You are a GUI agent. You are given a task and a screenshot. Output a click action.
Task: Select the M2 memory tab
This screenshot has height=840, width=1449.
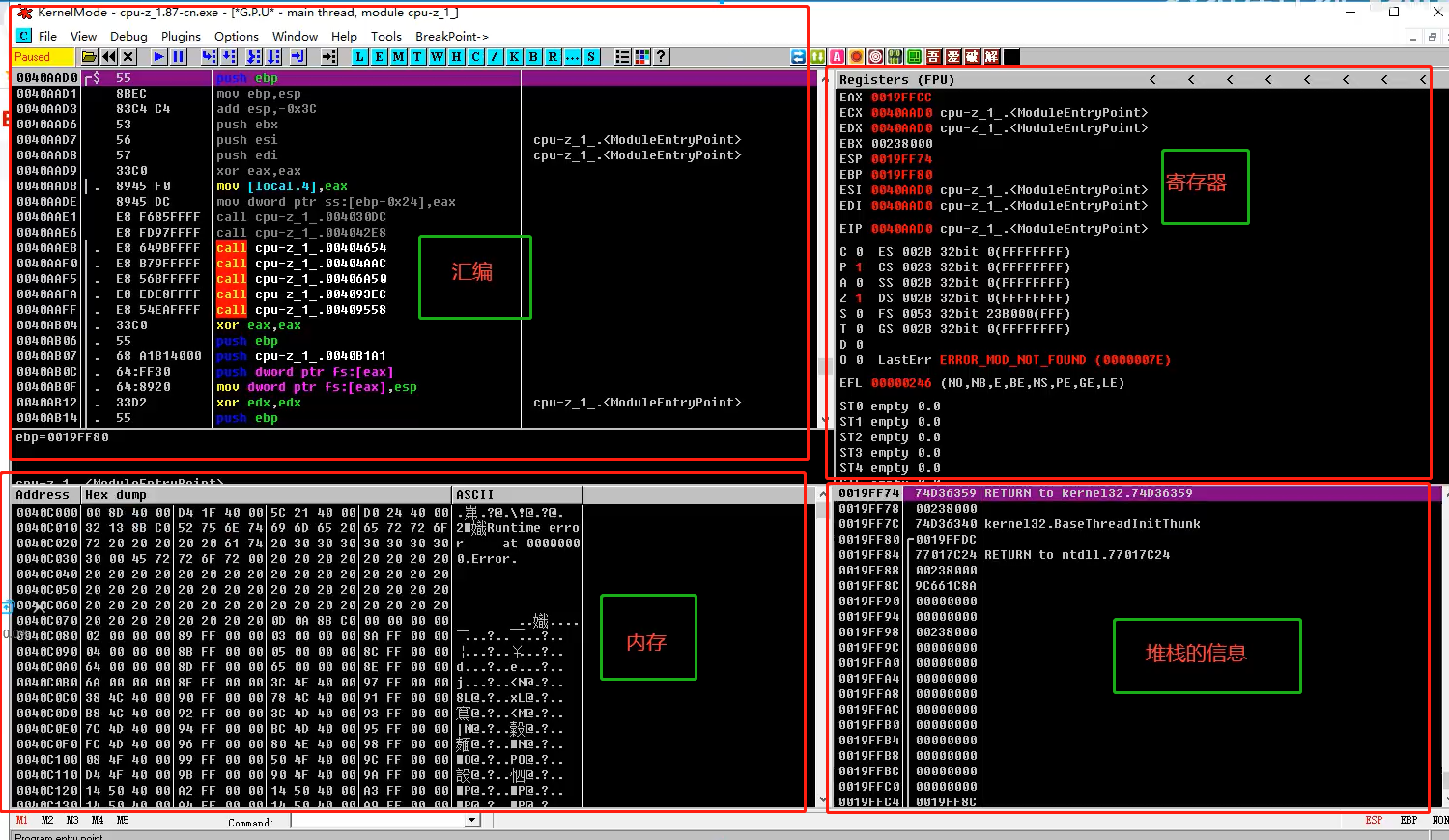(47, 820)
